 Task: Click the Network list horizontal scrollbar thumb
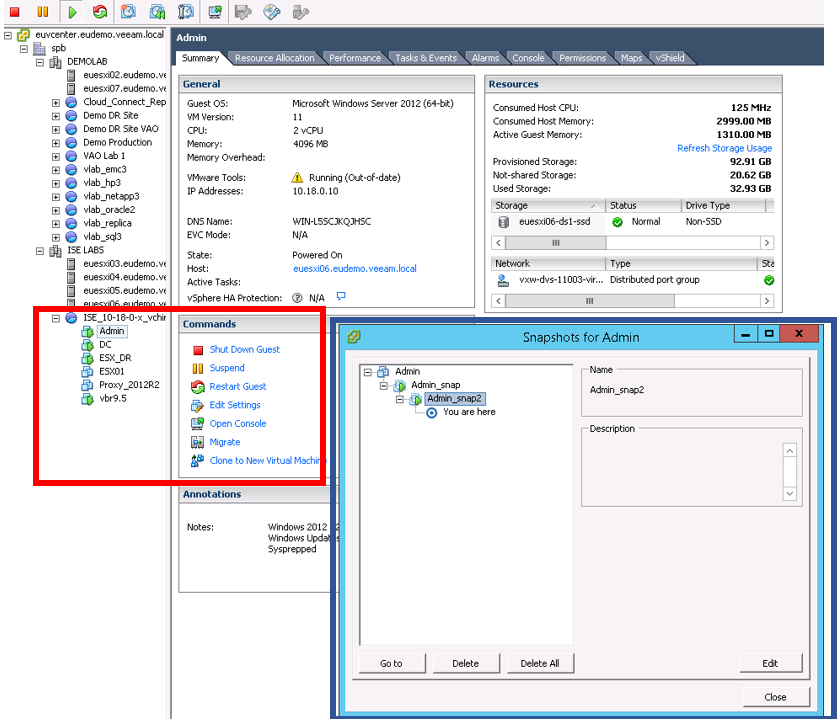[589, 301]
